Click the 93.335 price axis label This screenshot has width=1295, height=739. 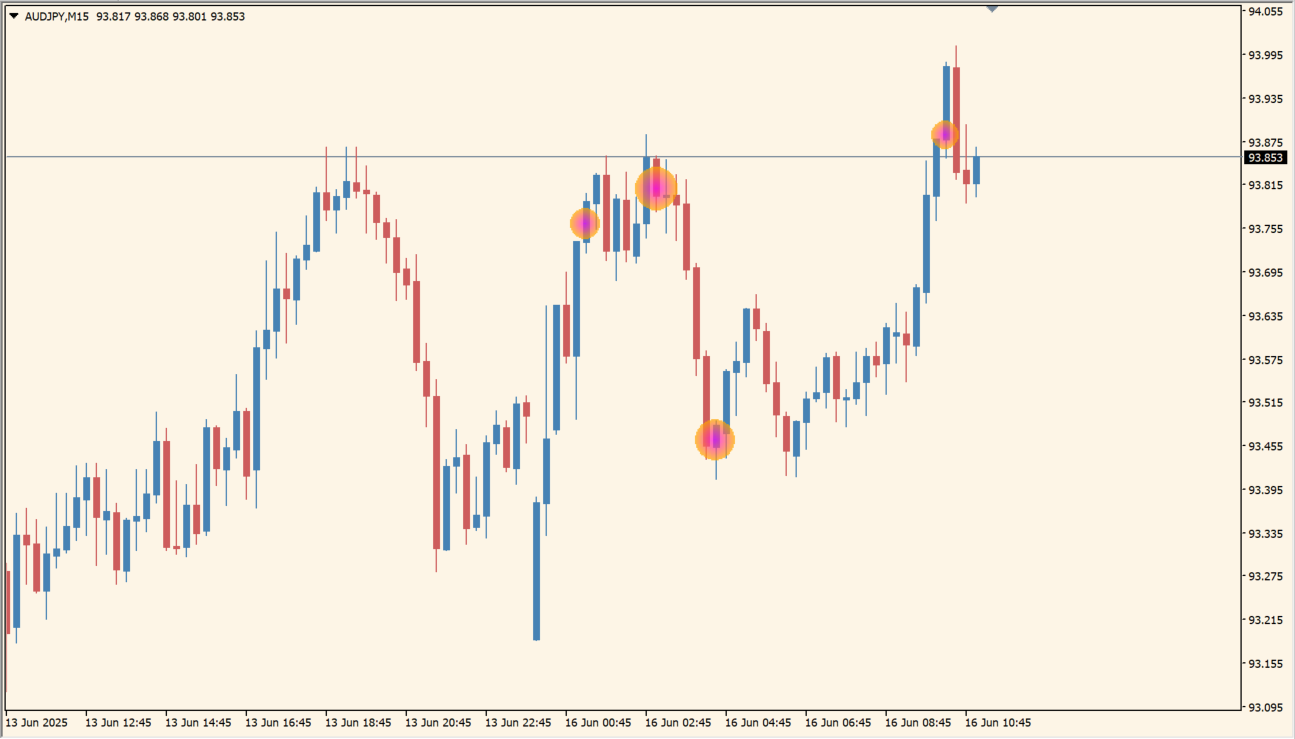point(1265,534)
